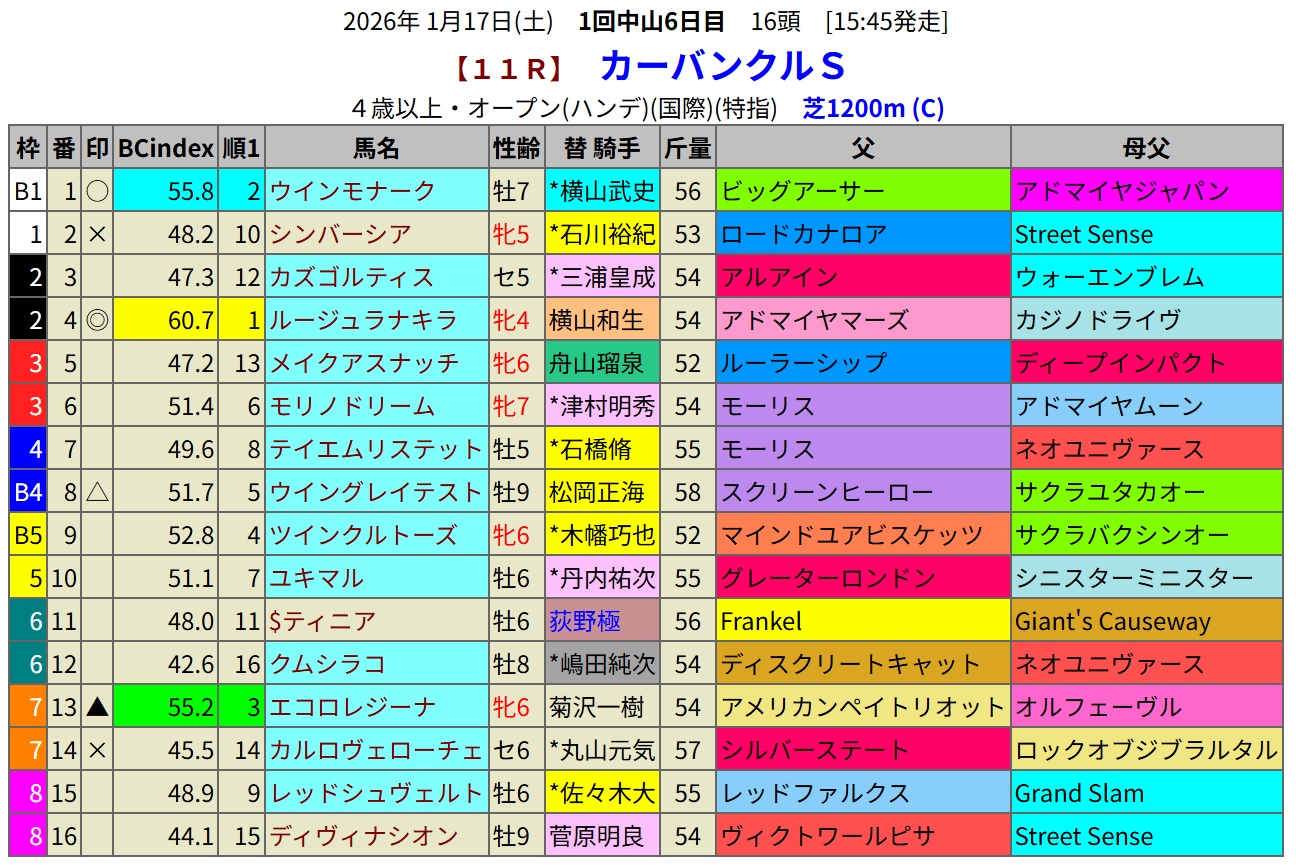The height and width of the screenshot is (865, 1296).
Task: Click the ▲ mark for エコロレジーナ
Action: tap(97, 707)
